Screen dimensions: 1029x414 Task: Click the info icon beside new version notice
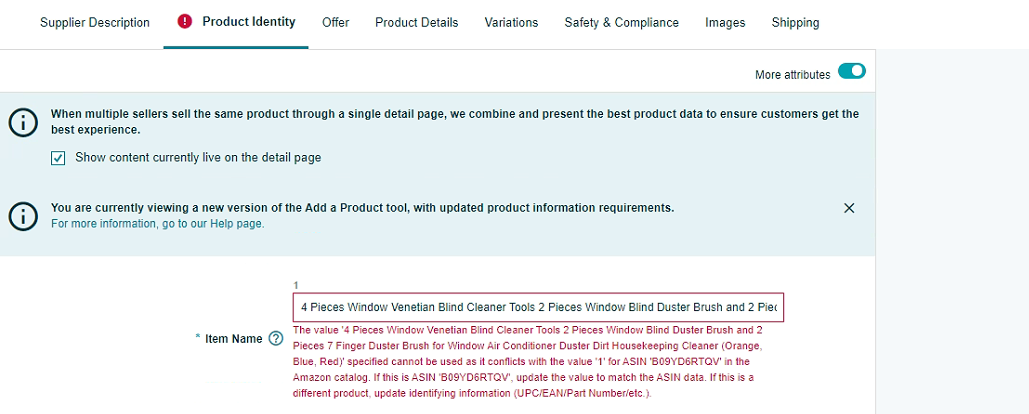[23, 215]
